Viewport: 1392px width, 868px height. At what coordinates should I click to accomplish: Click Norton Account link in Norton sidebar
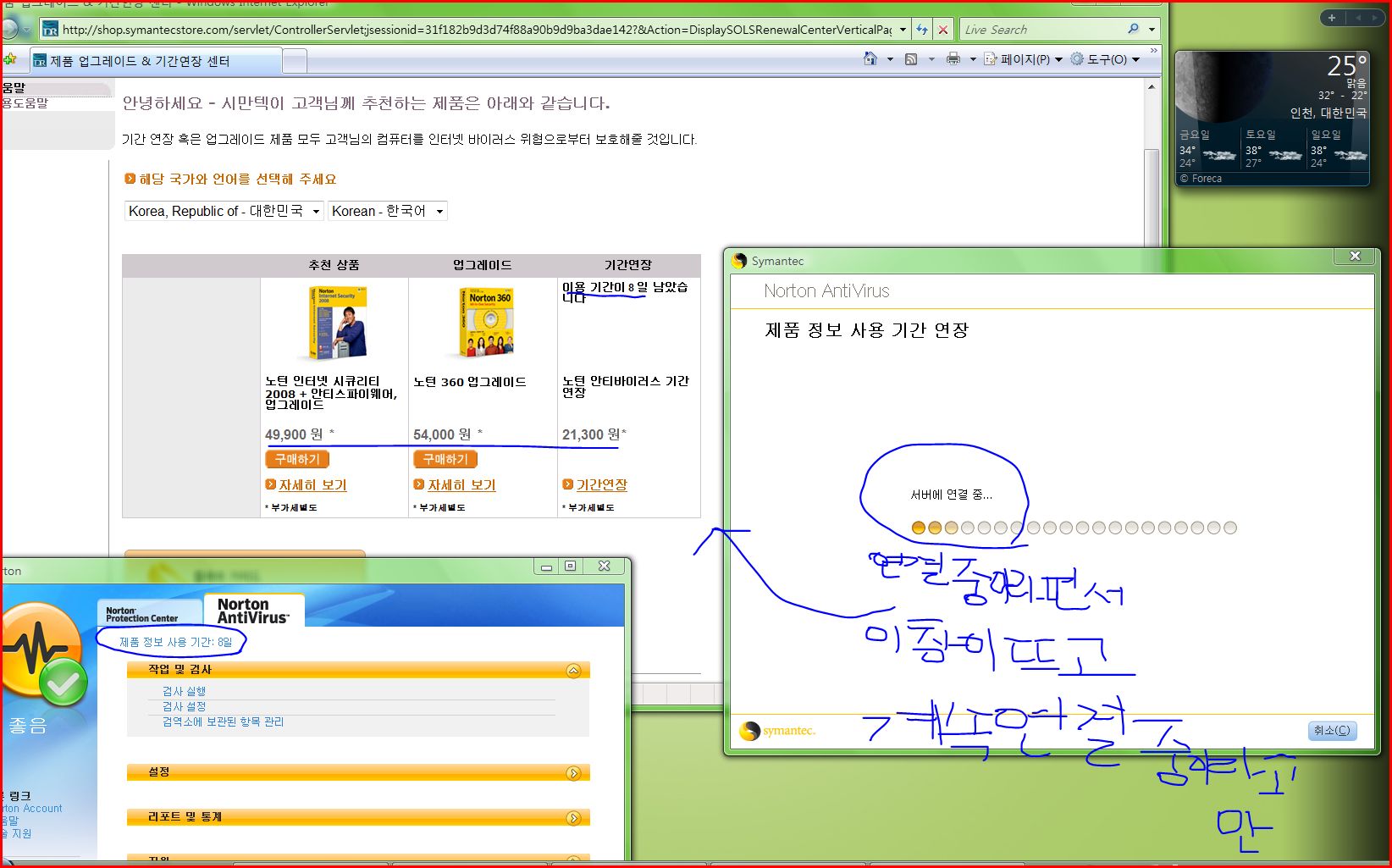point(31,809)
